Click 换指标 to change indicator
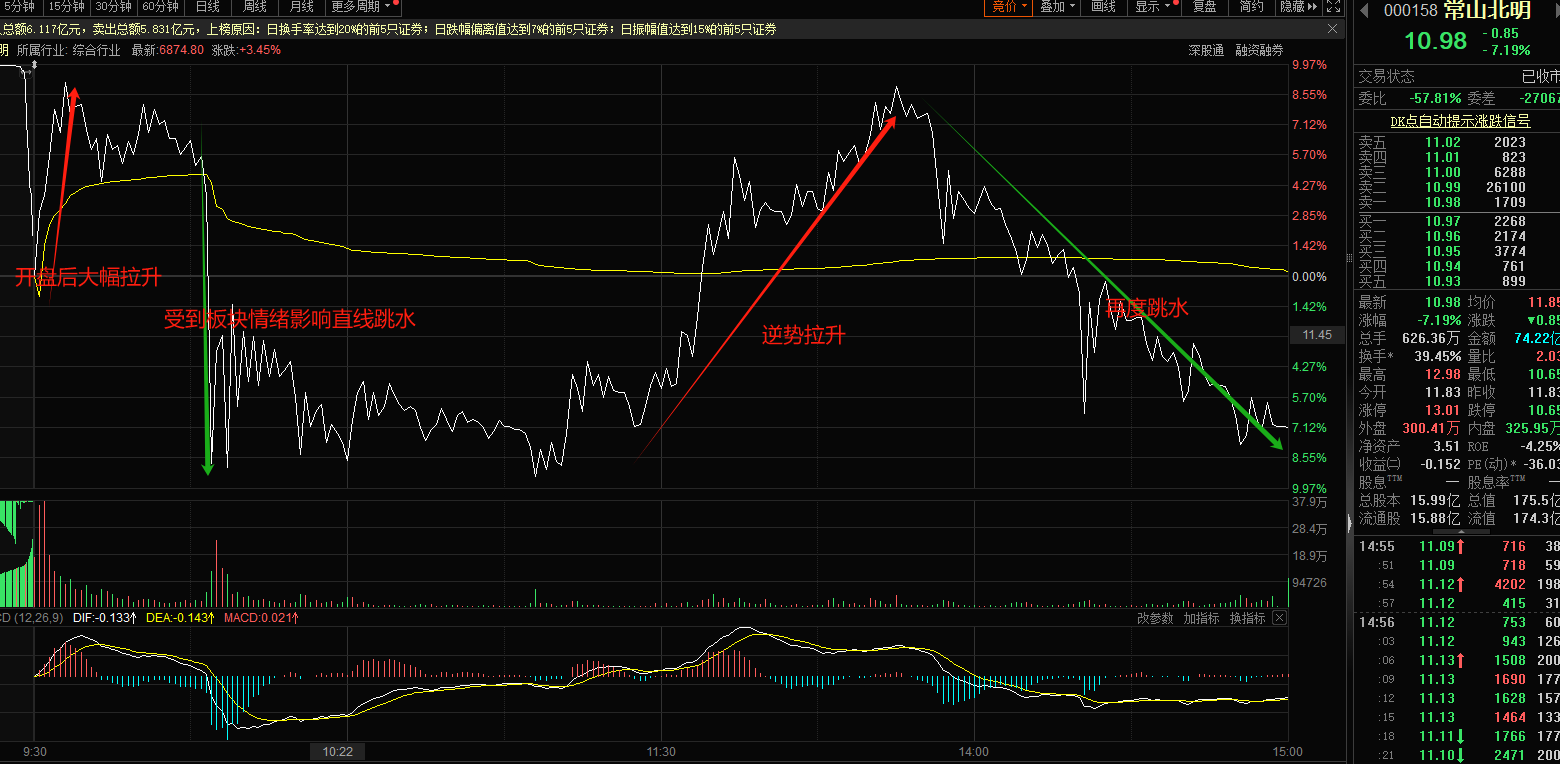Viewport: 1560px width, 764px height. [1248, 618]
